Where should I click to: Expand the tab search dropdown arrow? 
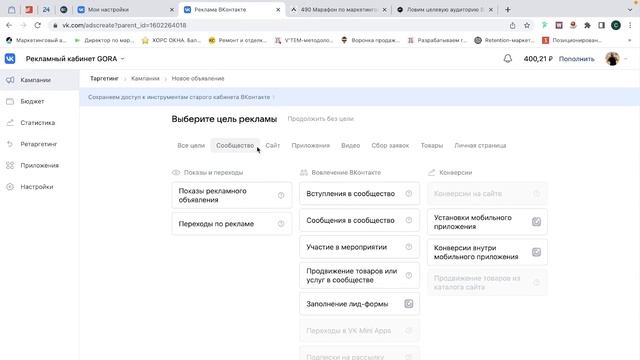(x=630, y=9)
